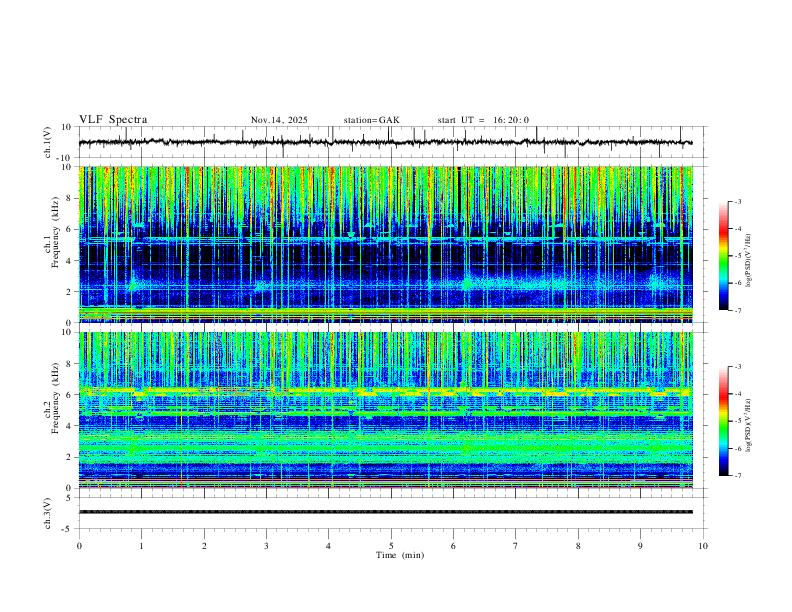
Task: Click the '-6' label on ch.2 colorbar
Action: click(x=738, y=448)
